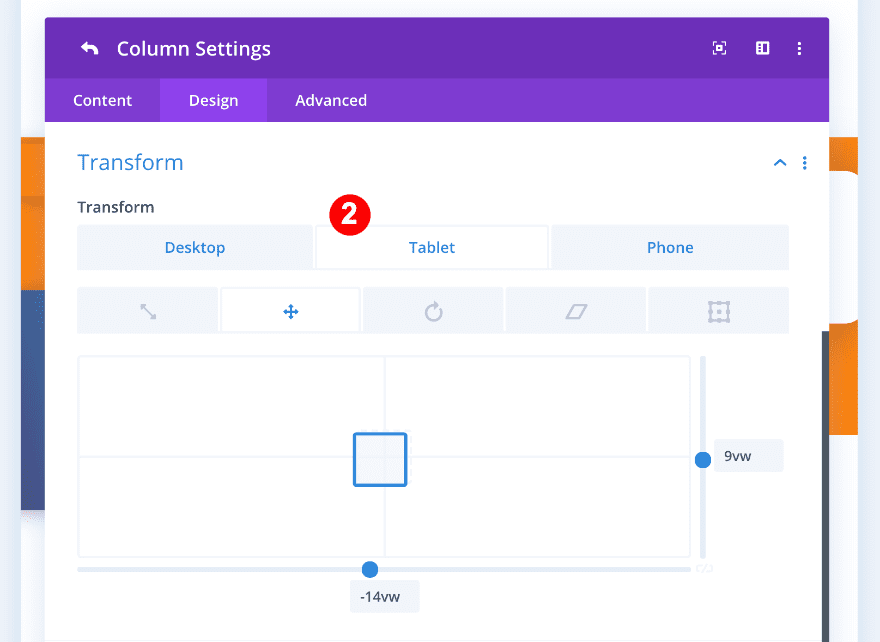Switch to the Tablet responsive view
The width and height of the screenshot is (880, 642).
(x=431, y=247)
